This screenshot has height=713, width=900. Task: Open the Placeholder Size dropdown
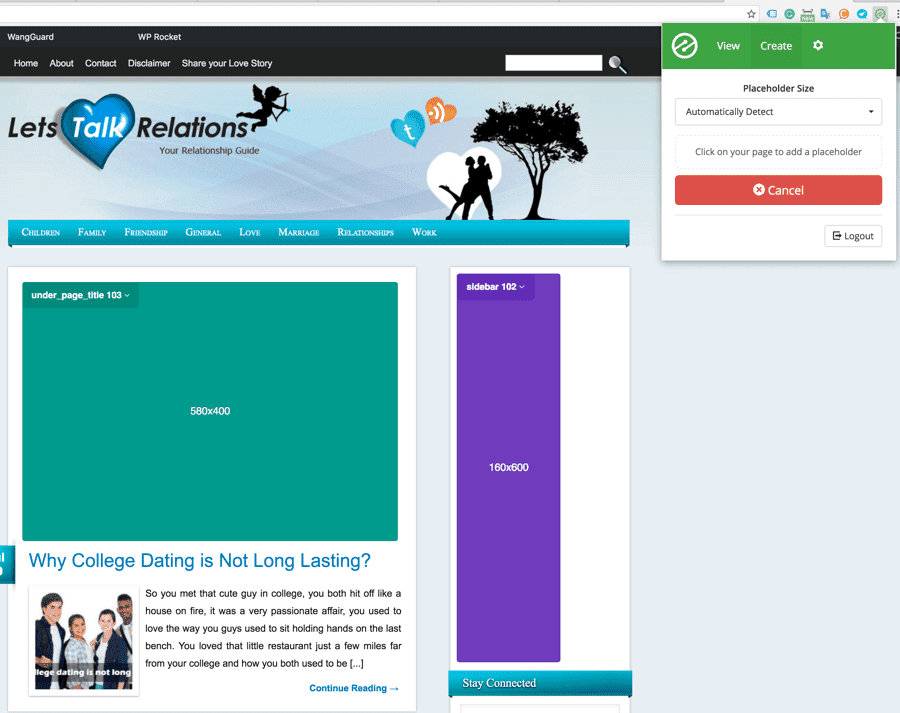pyautogui.click(x=778, y=112)
